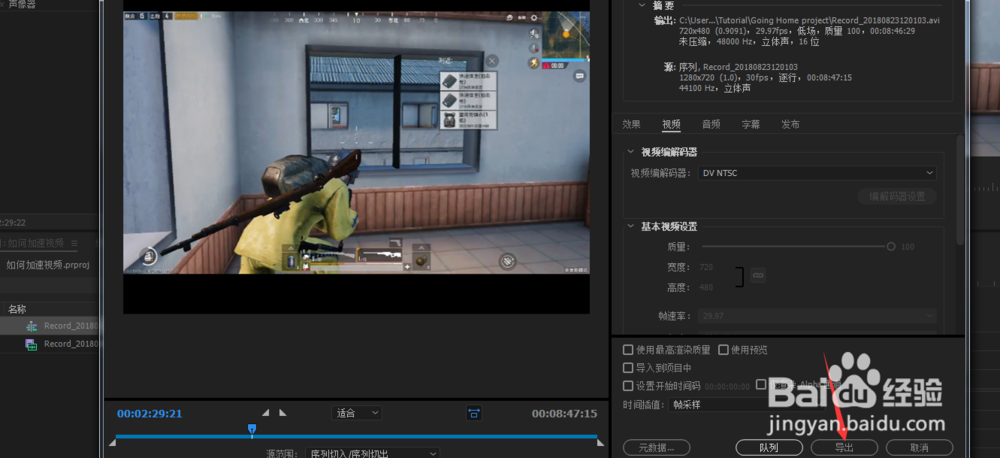The image size is (1000, 458).
Task: Click the 宽度 value 720
Action: [706, 267]
